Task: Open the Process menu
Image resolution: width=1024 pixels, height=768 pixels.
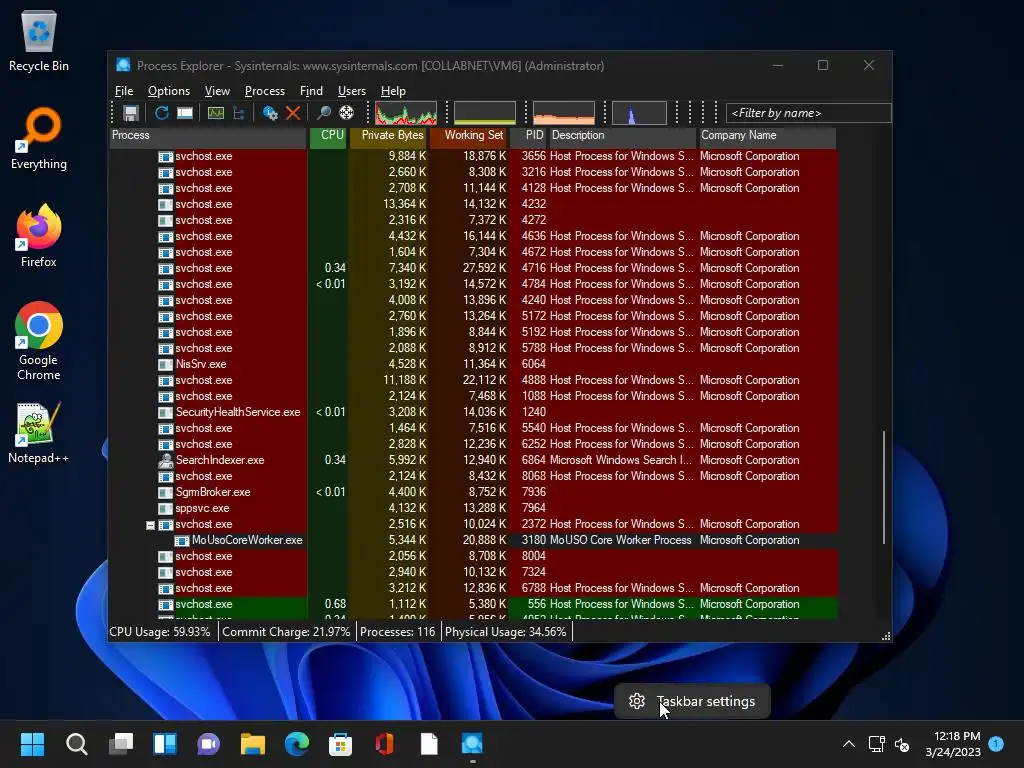Action: pyautogui.click(x=264, y=91)
